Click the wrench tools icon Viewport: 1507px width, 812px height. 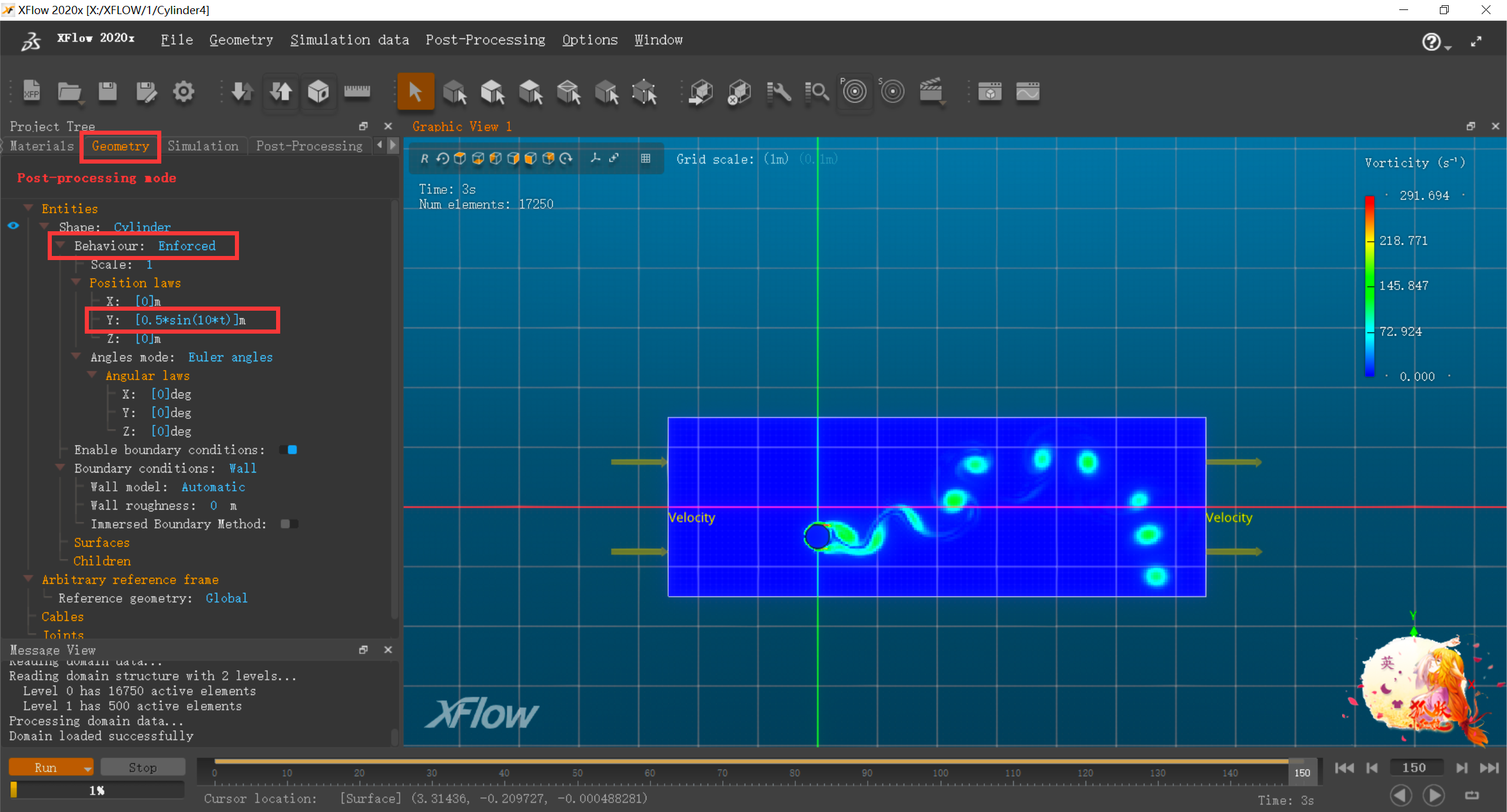point(779,92)
